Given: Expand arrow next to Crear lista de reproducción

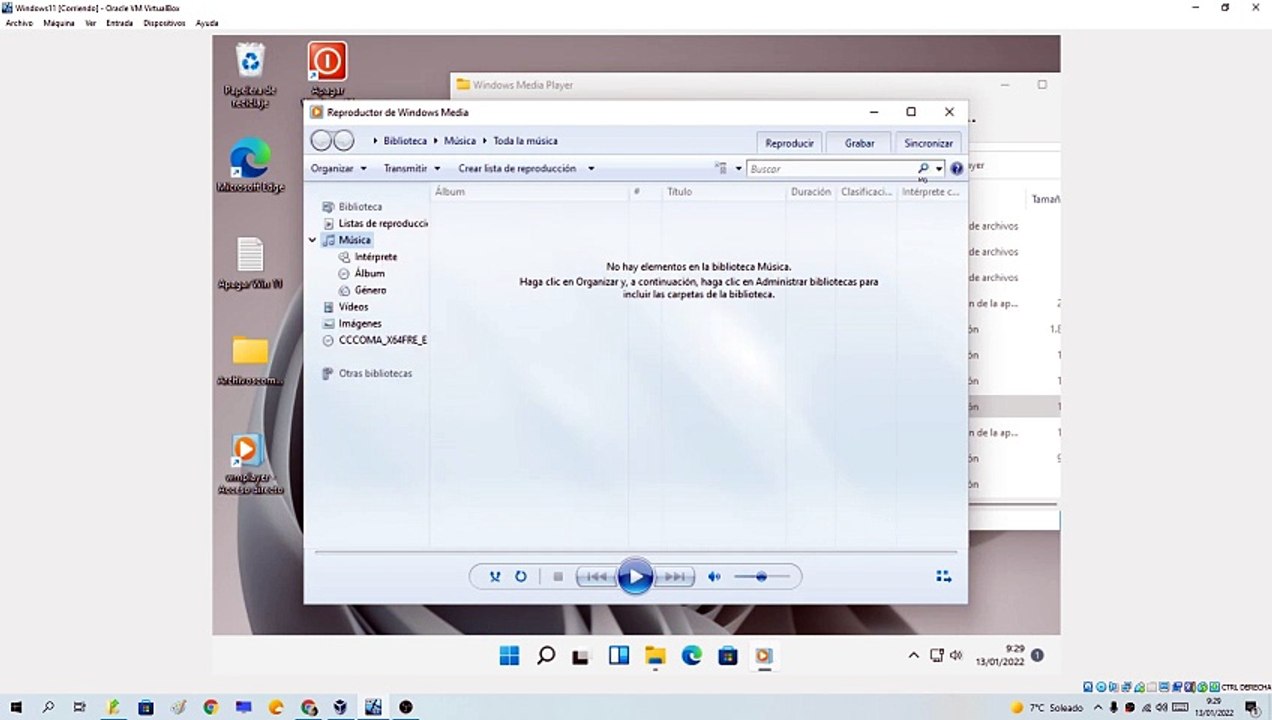Looking at the screenshot, I should pyautogui.click(x=591, y=169).
